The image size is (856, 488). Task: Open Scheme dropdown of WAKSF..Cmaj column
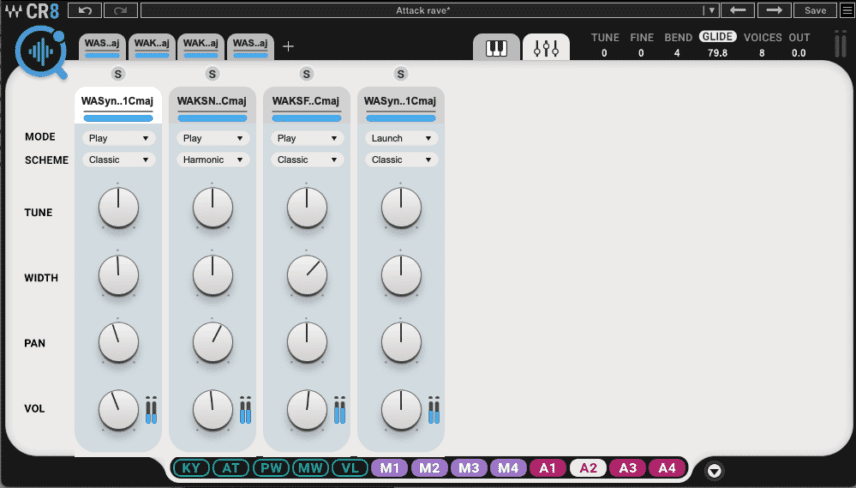pyautogui.click(x=307, y=159)
